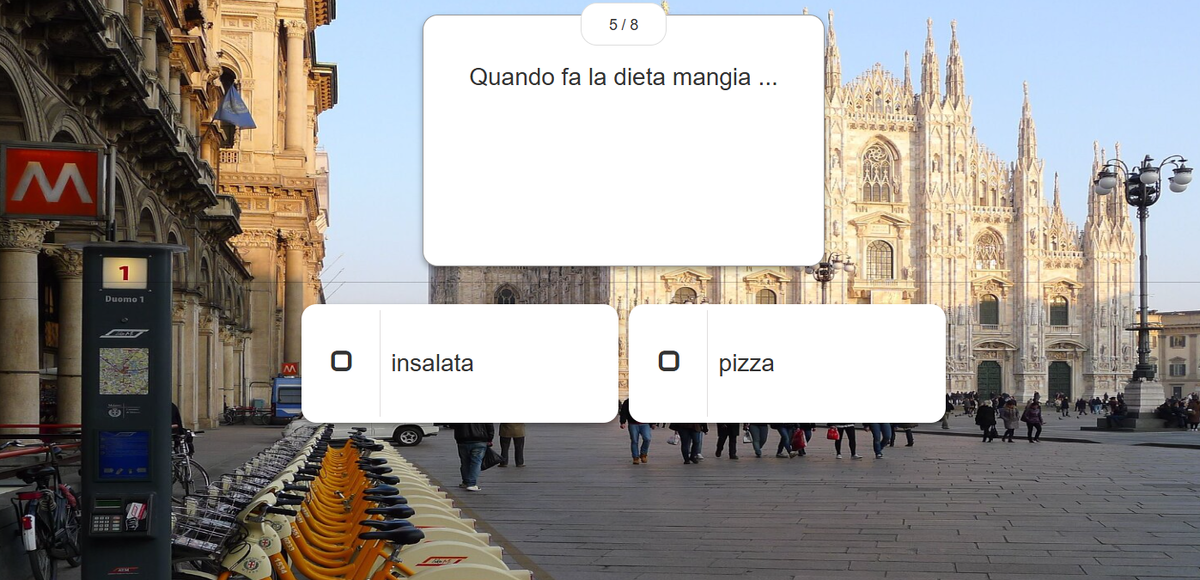
Task: Click the ornate street lamp top
Action: [1143, 180]
